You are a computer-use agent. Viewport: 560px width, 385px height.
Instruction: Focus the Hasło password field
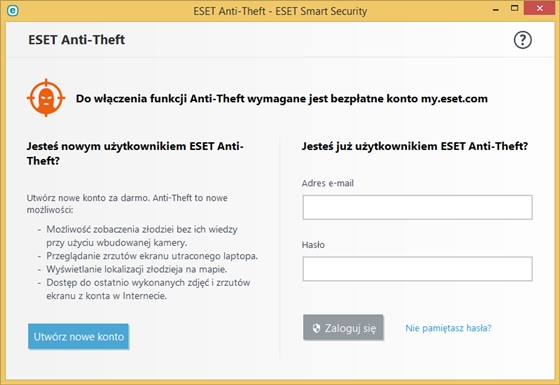[418, 269]
